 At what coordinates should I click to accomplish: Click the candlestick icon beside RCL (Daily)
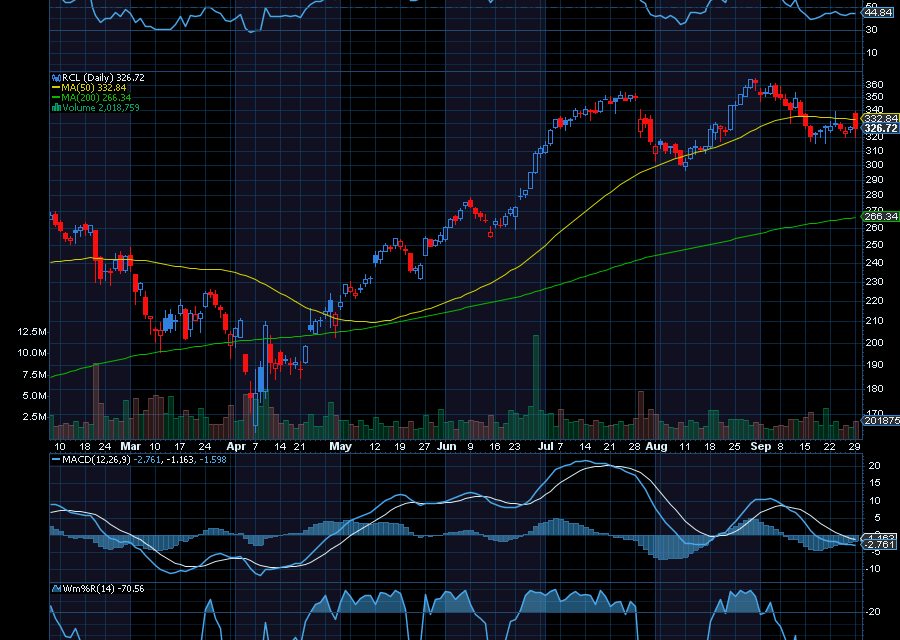[x=56, y=76]
